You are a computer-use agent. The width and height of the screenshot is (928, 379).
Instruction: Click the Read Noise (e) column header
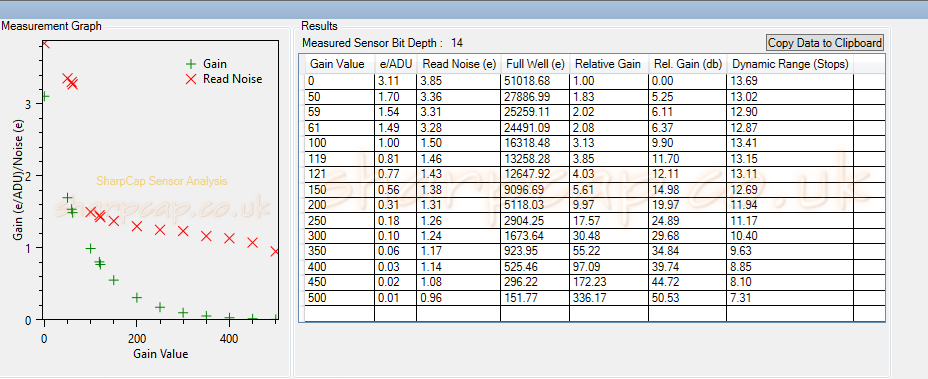(458, 64)
